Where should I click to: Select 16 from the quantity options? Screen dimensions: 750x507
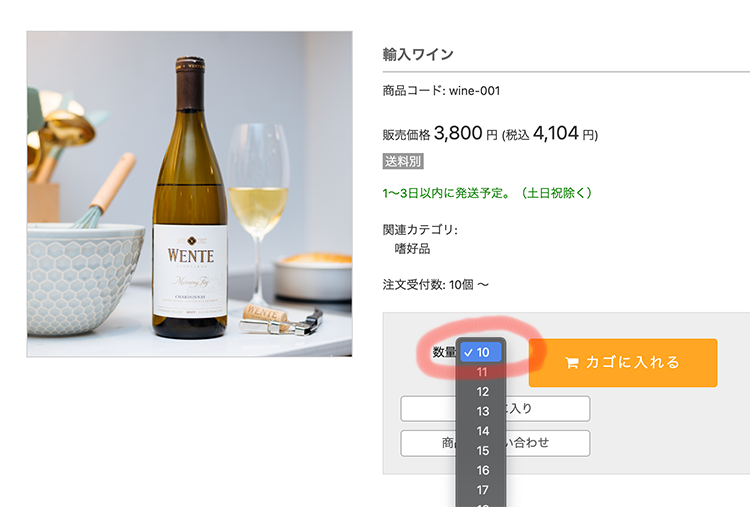(482, 470)
